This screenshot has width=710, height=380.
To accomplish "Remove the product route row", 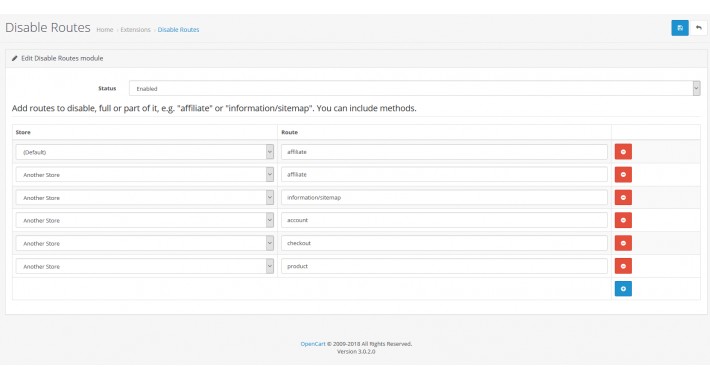I will 623,266.
